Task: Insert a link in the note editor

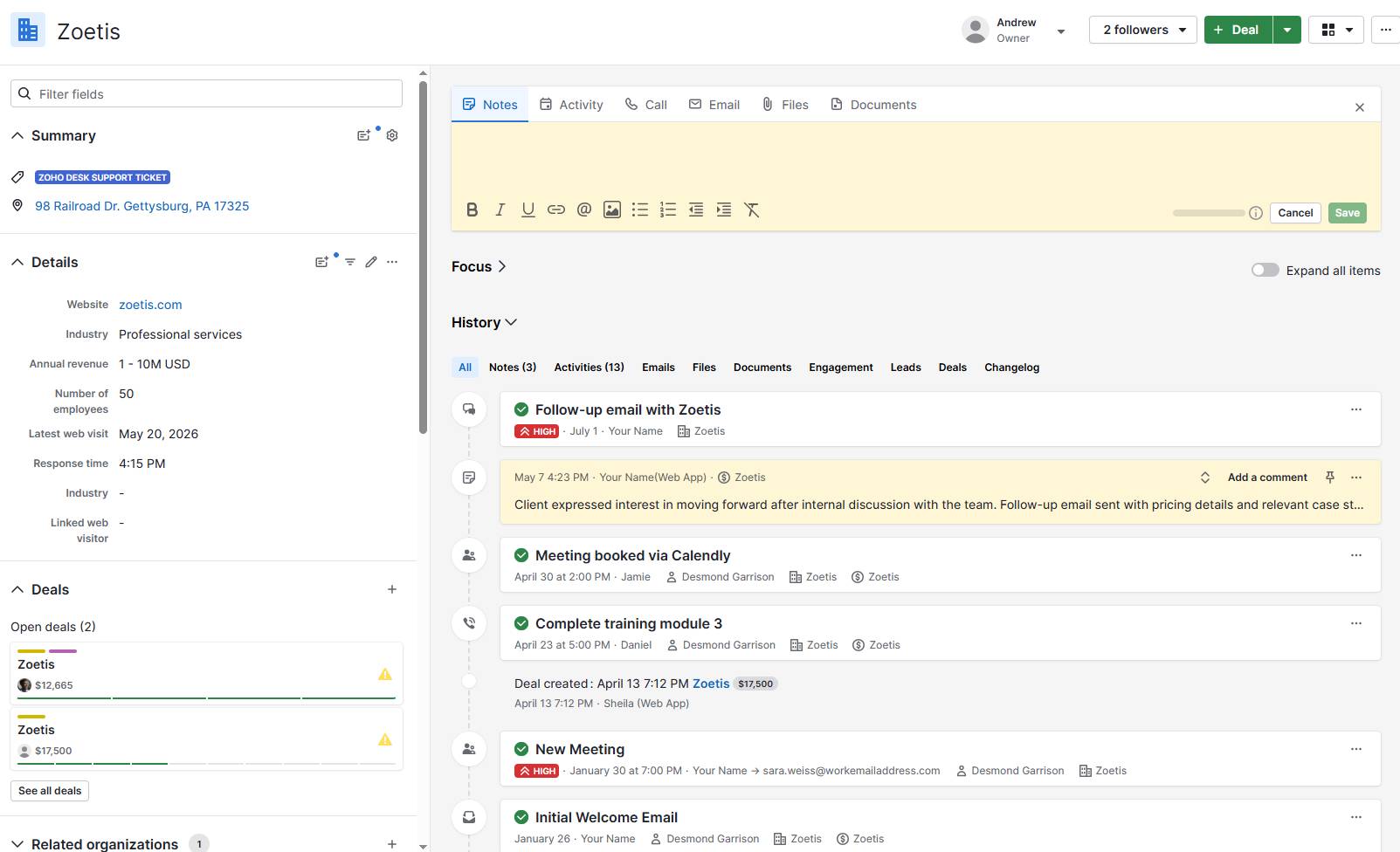Action: coord(556,210)
